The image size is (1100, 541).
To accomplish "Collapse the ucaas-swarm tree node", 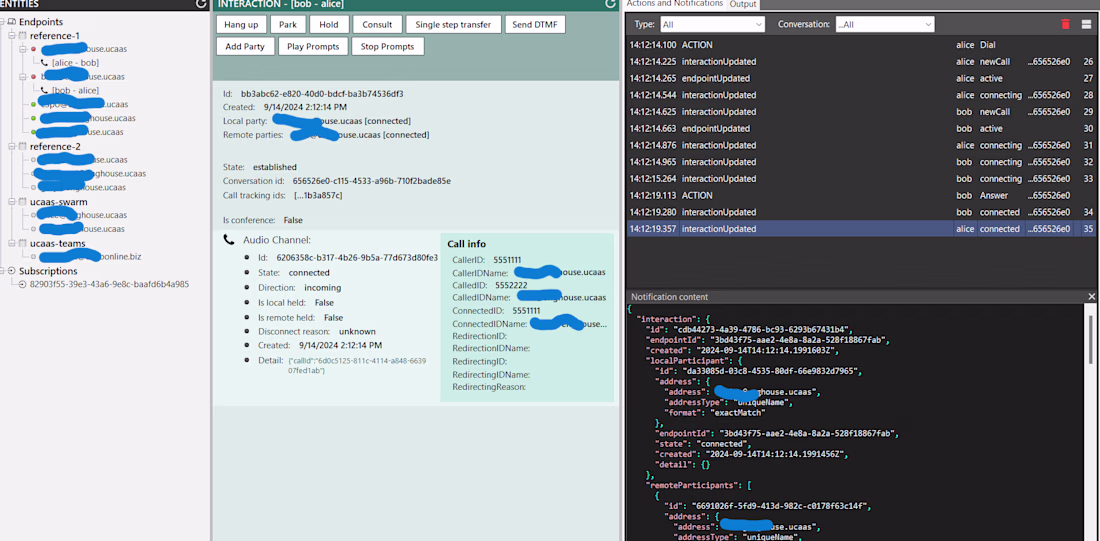I will click(x=11, y=202).
